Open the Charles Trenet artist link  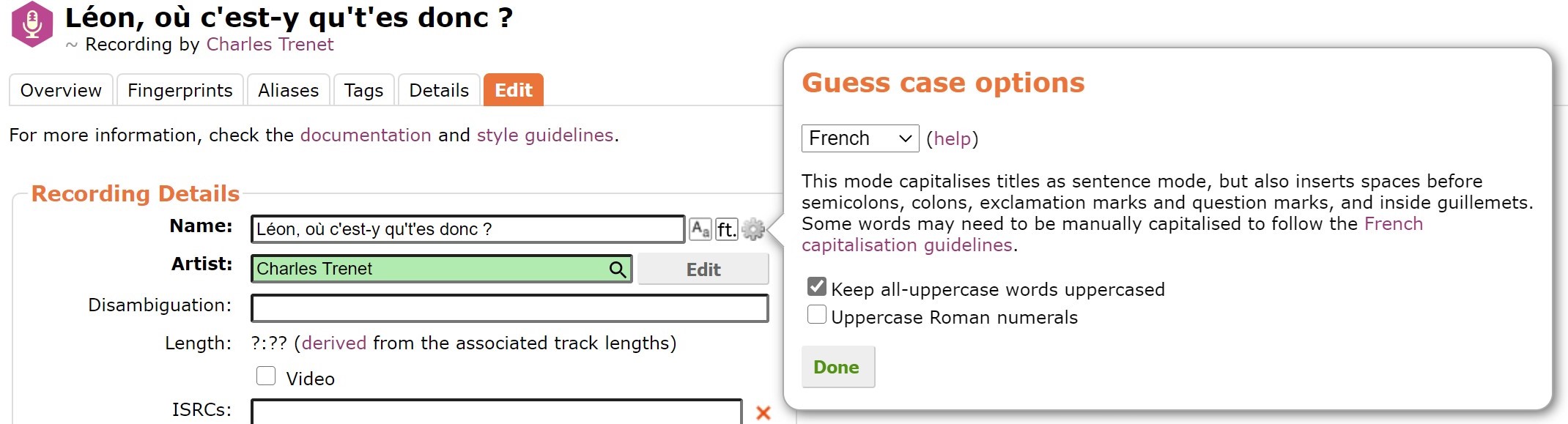click(270, 45)
